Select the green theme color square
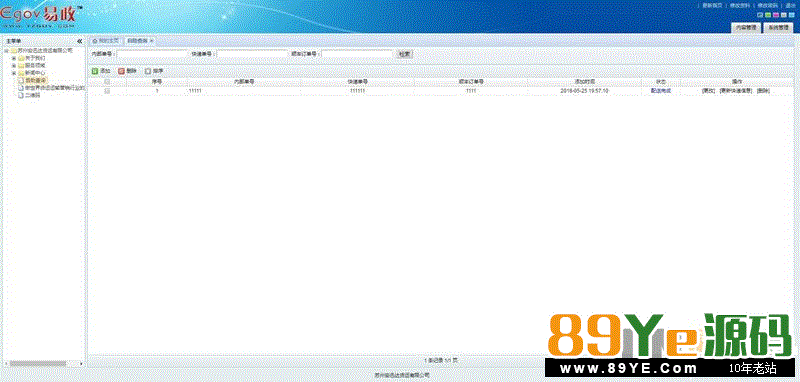 768,15
